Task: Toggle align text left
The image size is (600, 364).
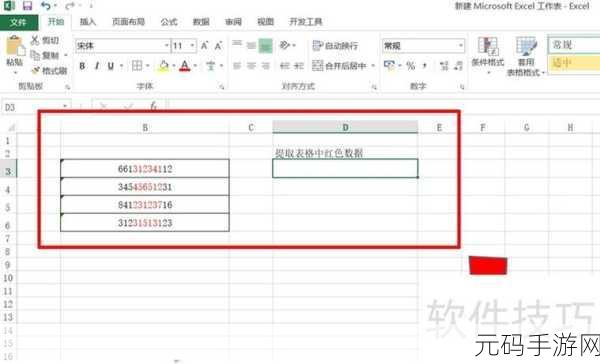Action: (x=237, y=66)
